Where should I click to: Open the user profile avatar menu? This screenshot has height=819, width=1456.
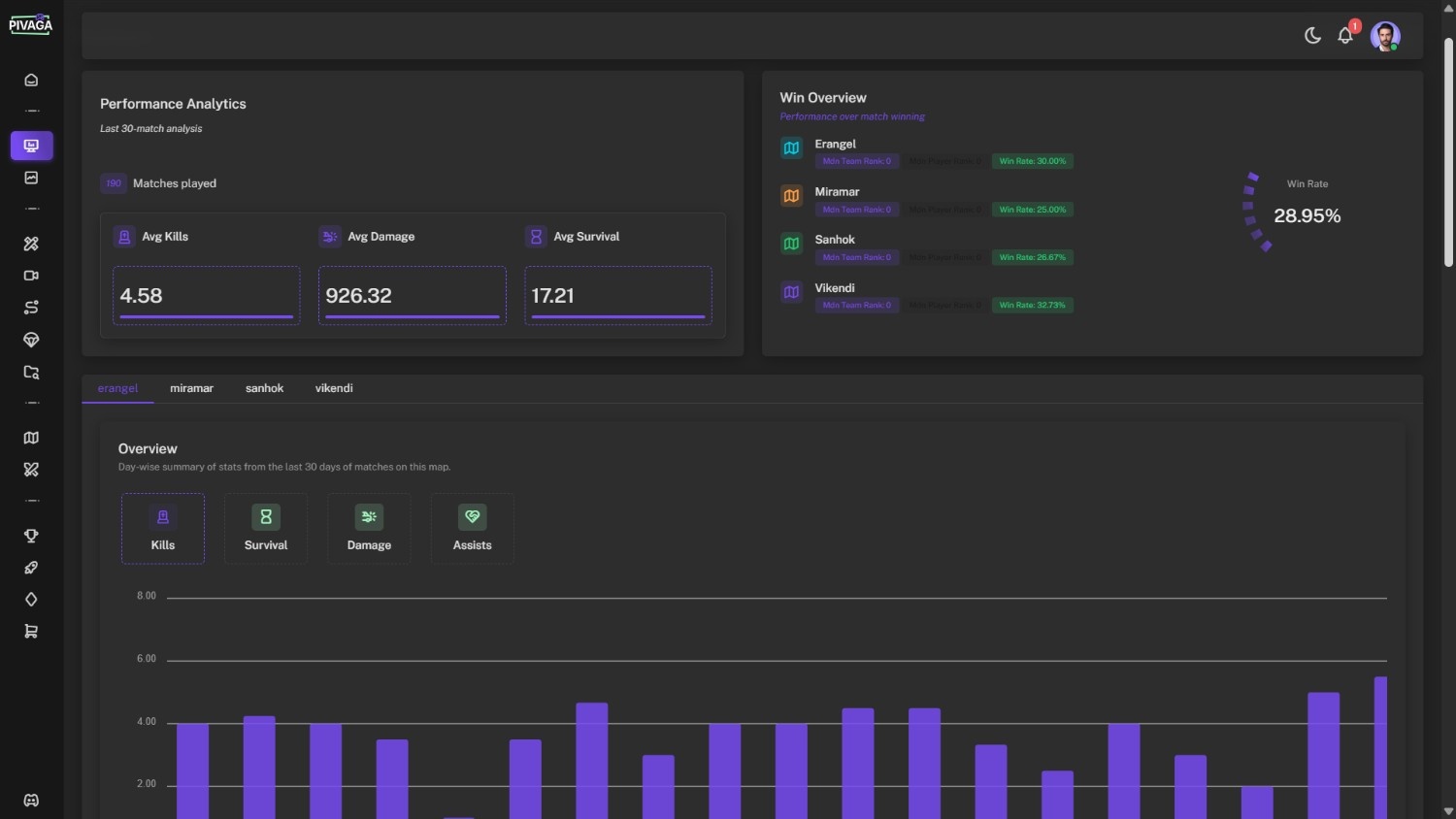tap(1385, 36)
